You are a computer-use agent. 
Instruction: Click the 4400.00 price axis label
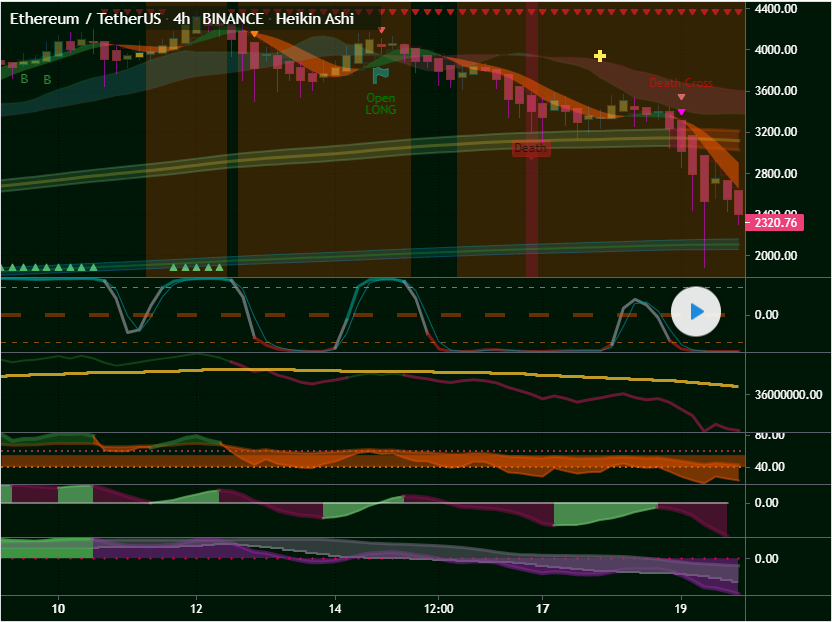coord(776,9)
